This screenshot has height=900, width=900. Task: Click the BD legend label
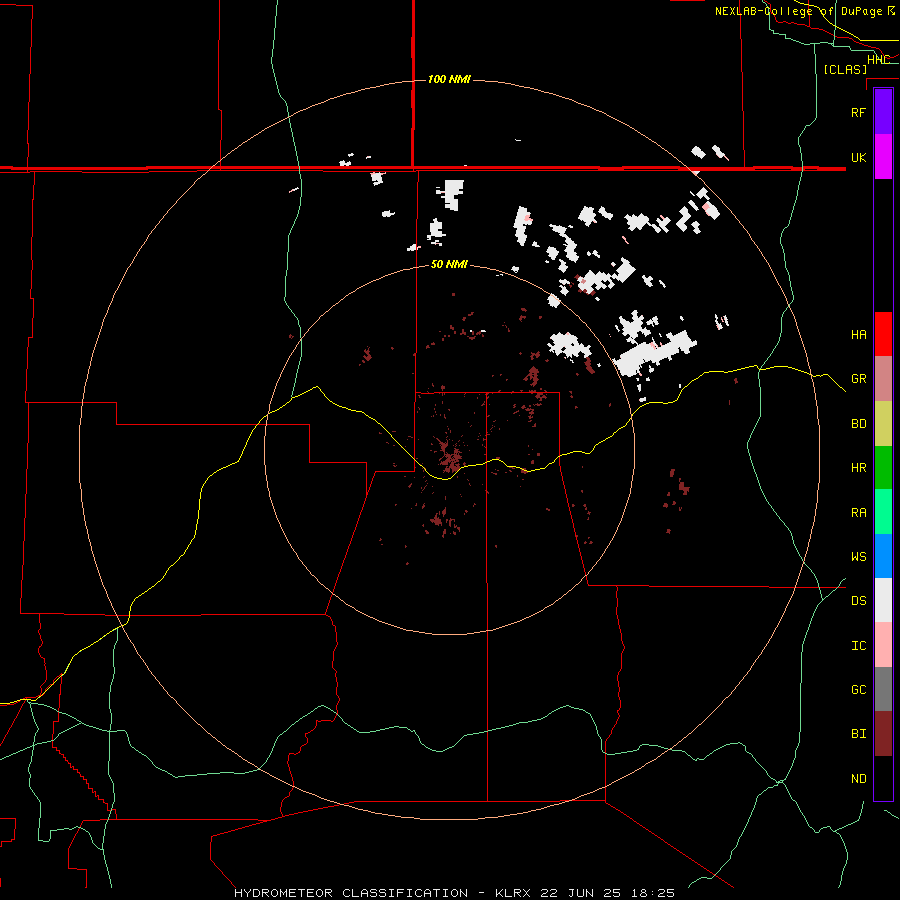click(858, 424)
